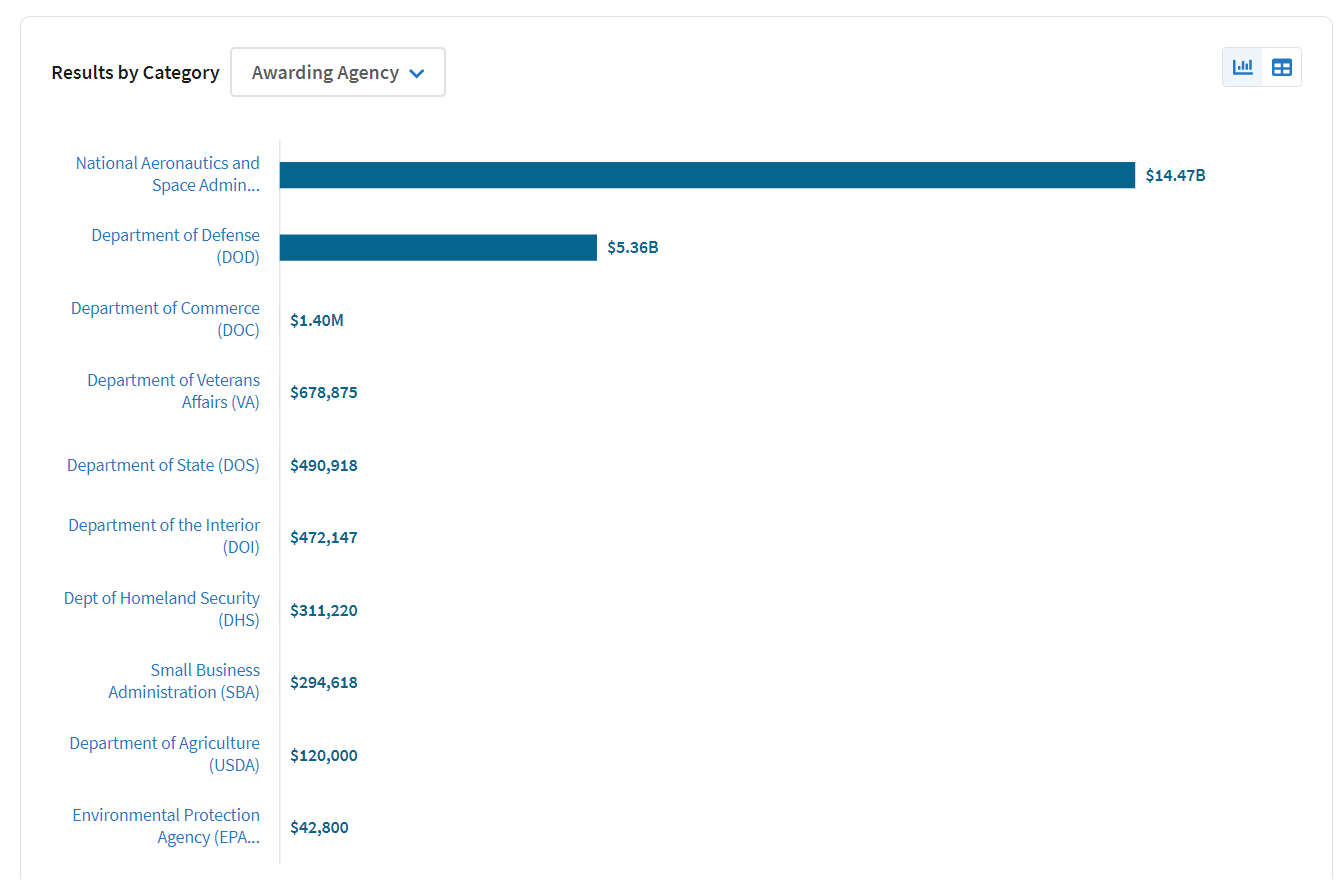The height and width of the screenshot is (881, 1340).
Task: Open Department of Defense (DOD) link
Action: coord(175,246)
